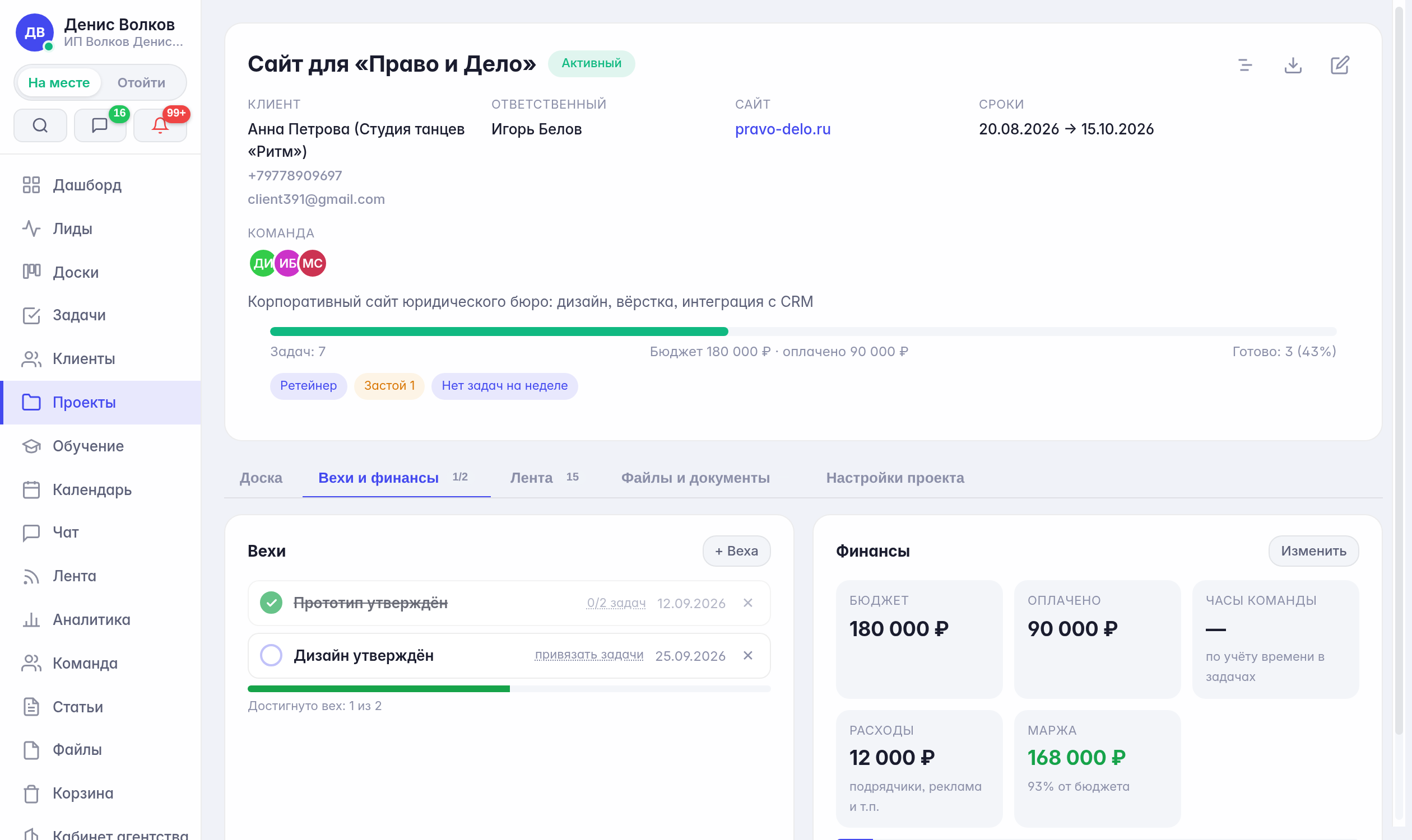Screen dimensions: 1412x840
Task: Click «Изменить» in Финансы
Action: click(1313, 552)
